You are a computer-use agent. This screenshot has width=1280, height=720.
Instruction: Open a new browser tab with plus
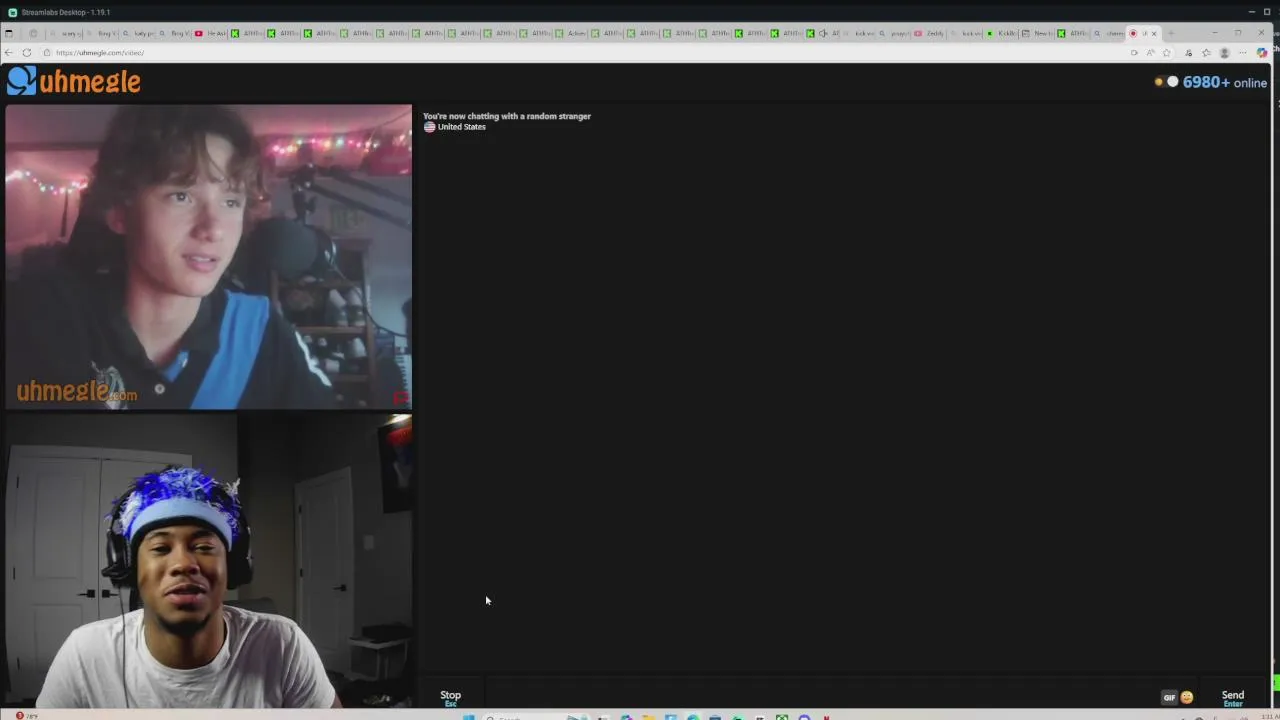1171,33
